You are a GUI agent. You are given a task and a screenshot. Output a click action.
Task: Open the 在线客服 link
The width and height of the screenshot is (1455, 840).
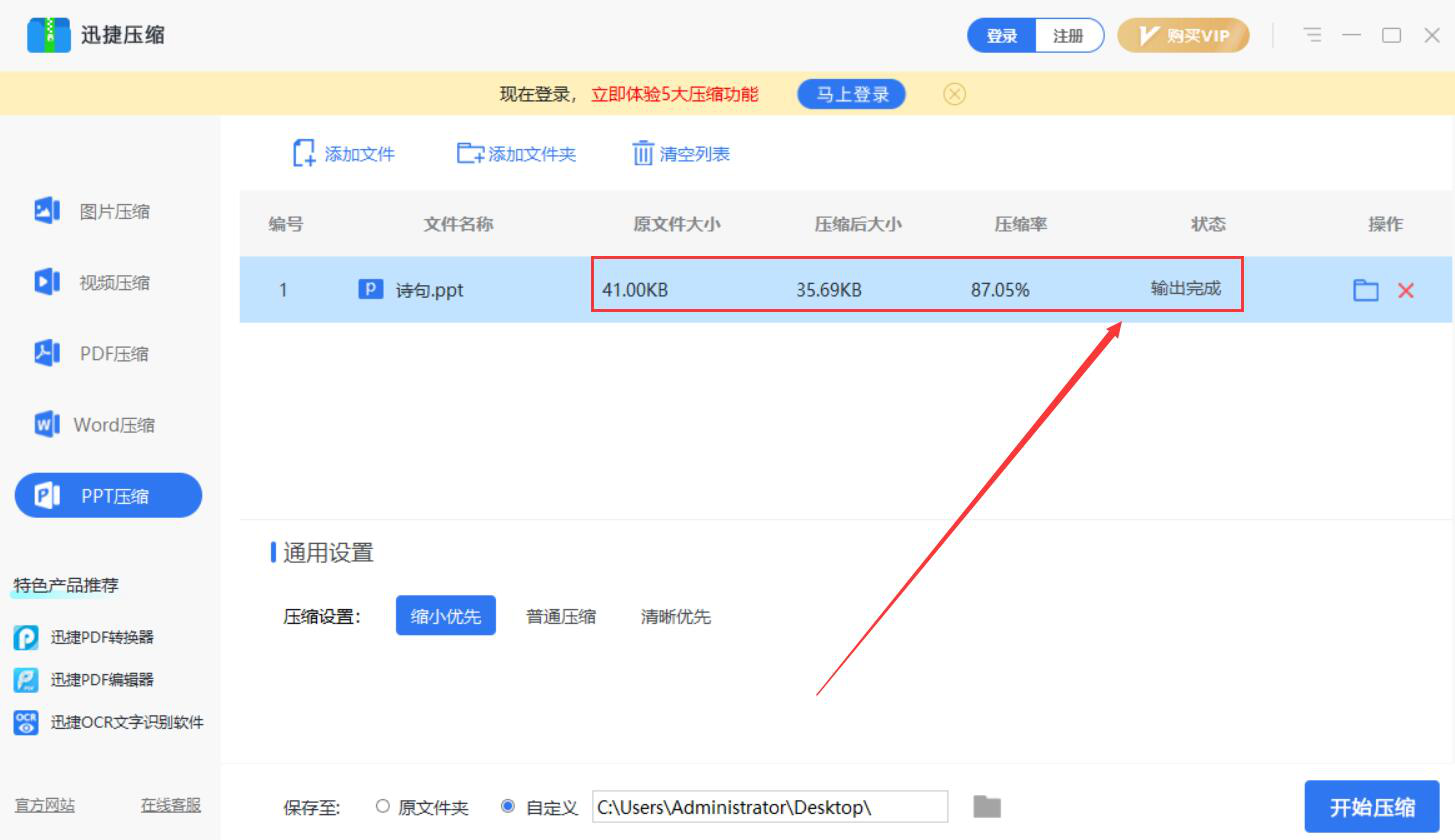click(x=171, y=805)
